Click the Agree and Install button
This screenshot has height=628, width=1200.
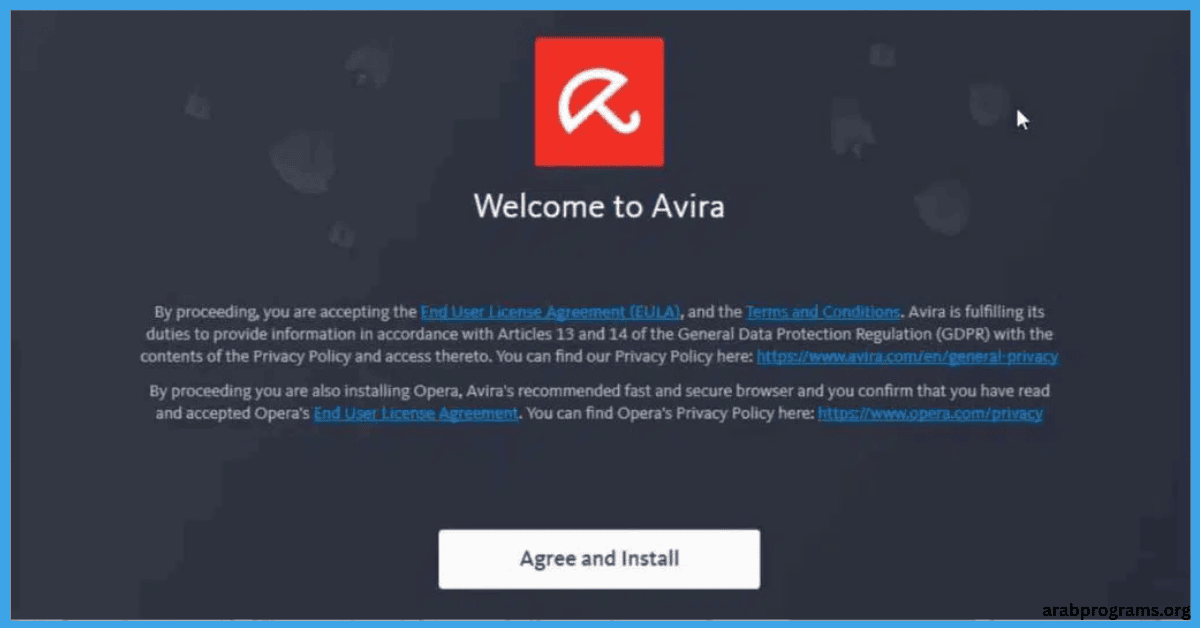click(599, 558)
